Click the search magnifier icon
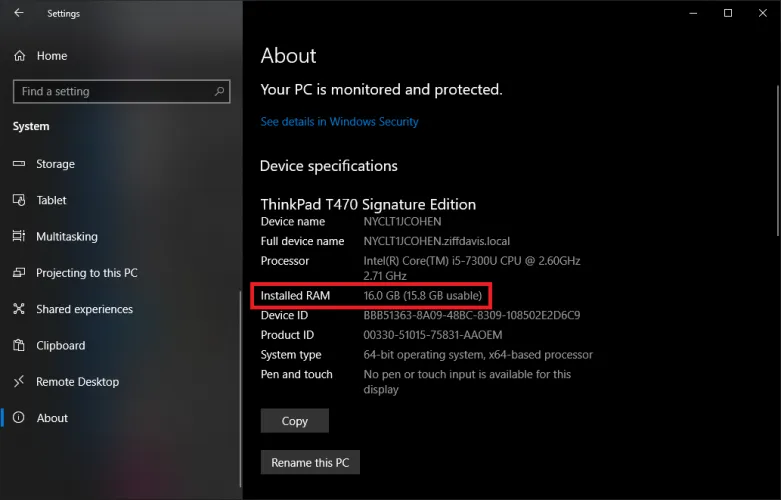This screenshot has height=500, width=781. click(220, 91)
